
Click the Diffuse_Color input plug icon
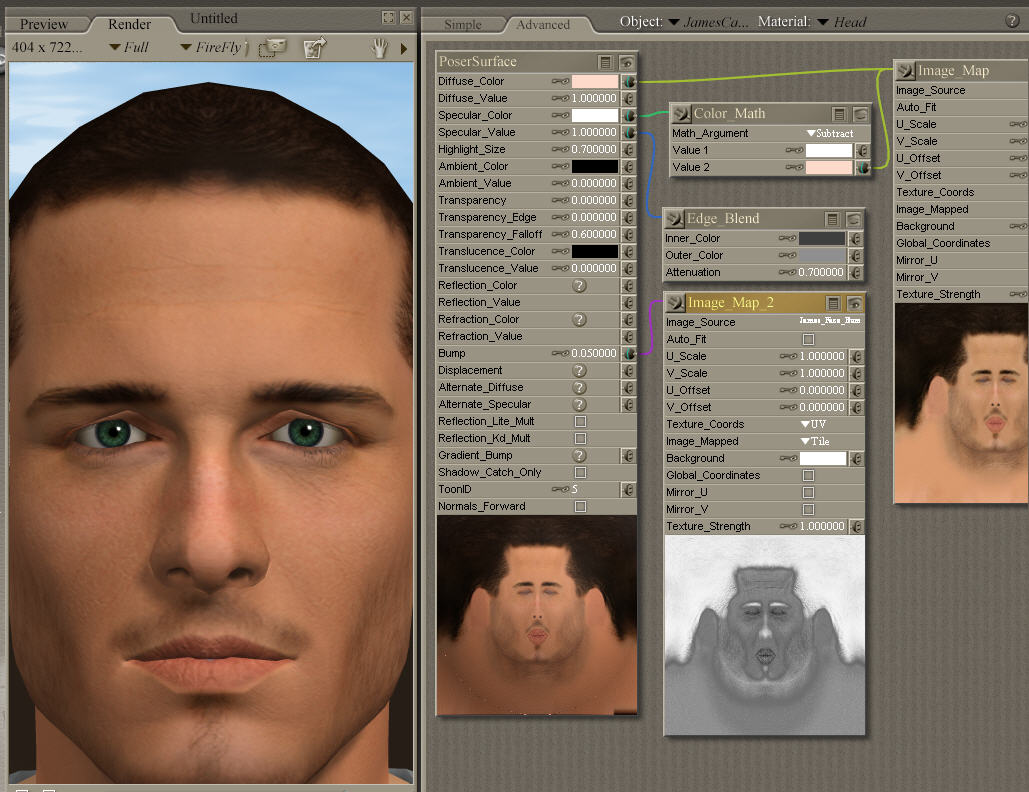point(629,81)
